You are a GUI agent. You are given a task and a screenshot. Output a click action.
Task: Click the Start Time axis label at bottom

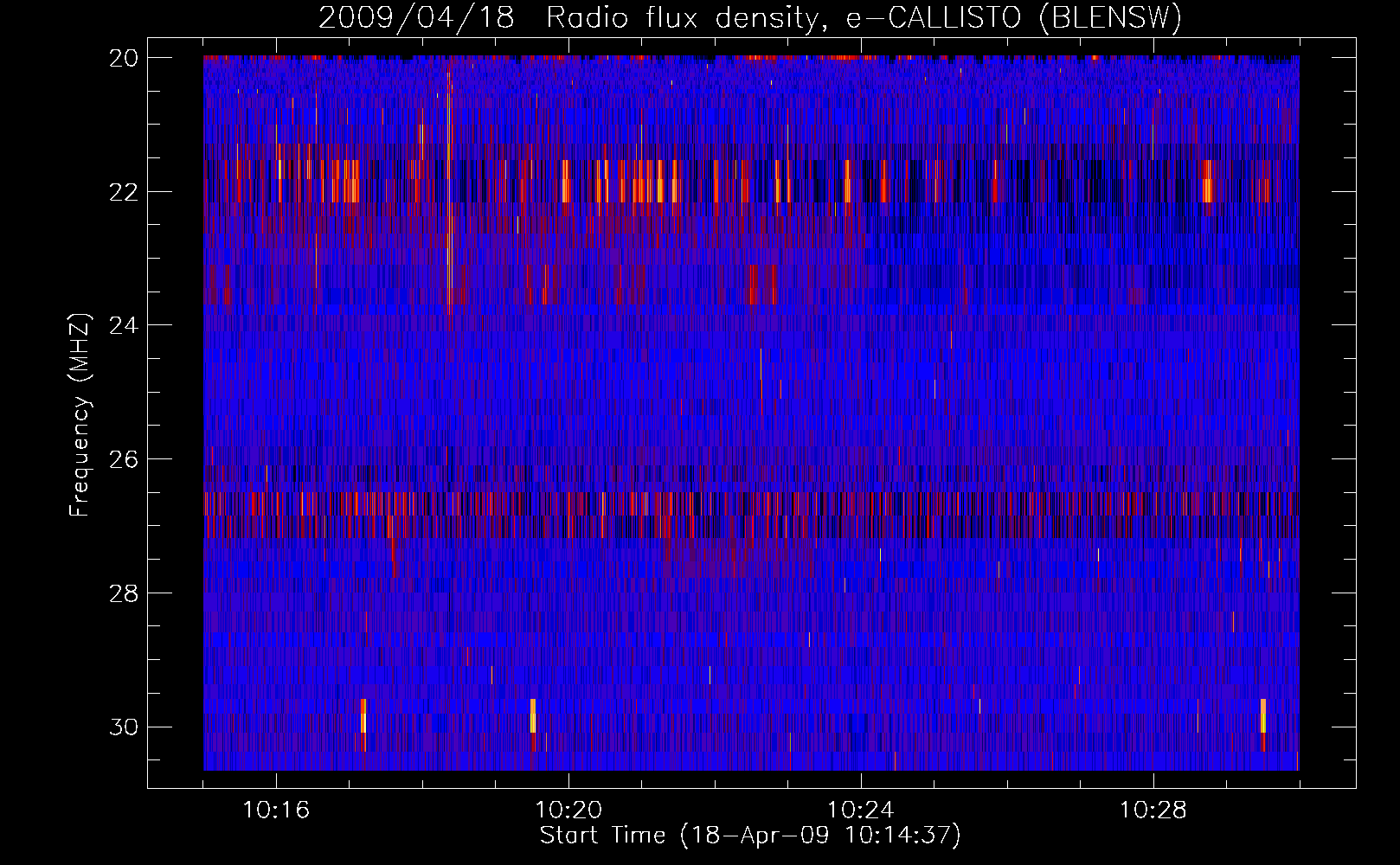click(x=750, y=836)
